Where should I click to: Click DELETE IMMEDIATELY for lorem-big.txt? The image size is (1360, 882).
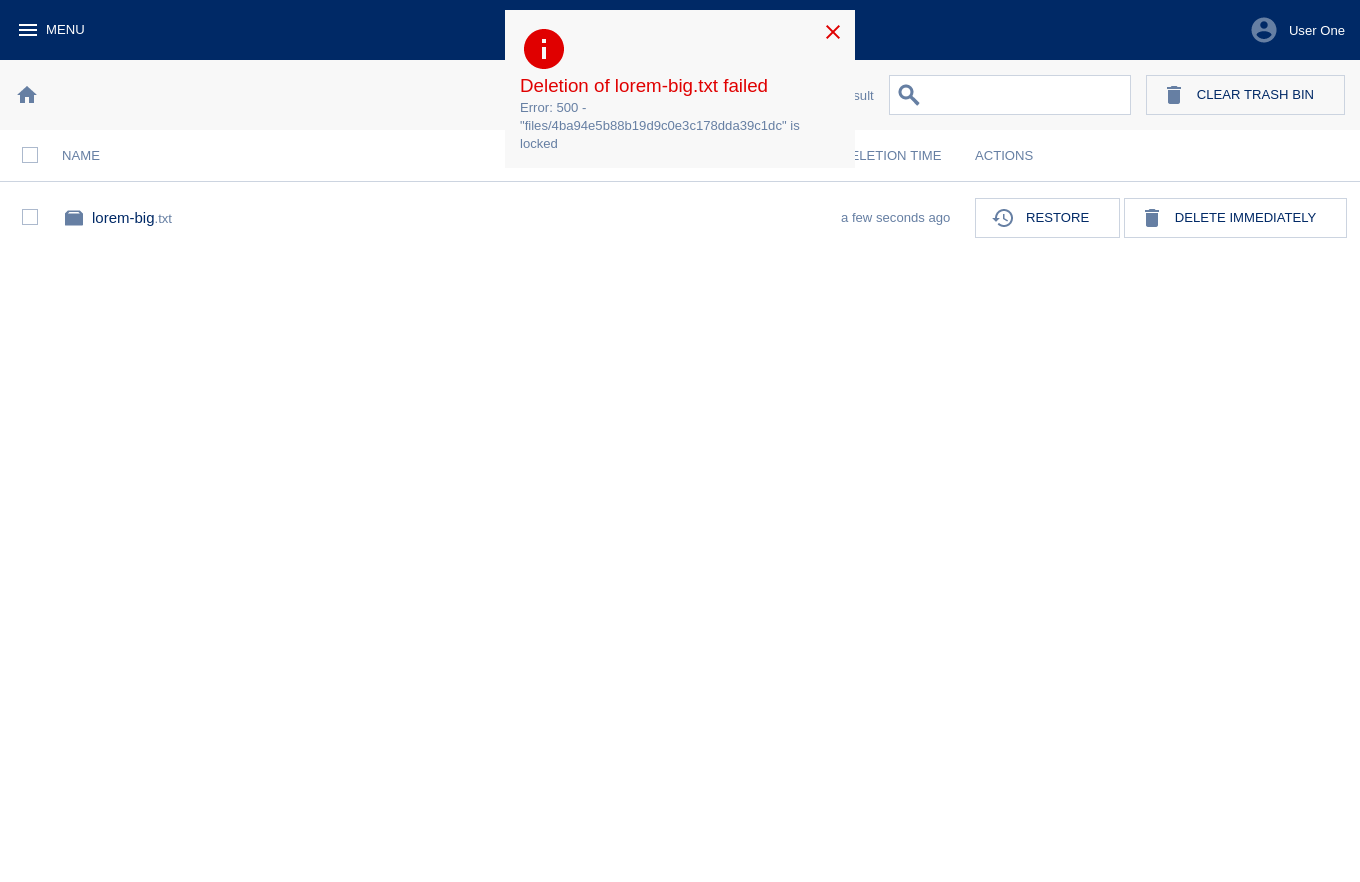pyautogui.click(x=1235, y=218)
